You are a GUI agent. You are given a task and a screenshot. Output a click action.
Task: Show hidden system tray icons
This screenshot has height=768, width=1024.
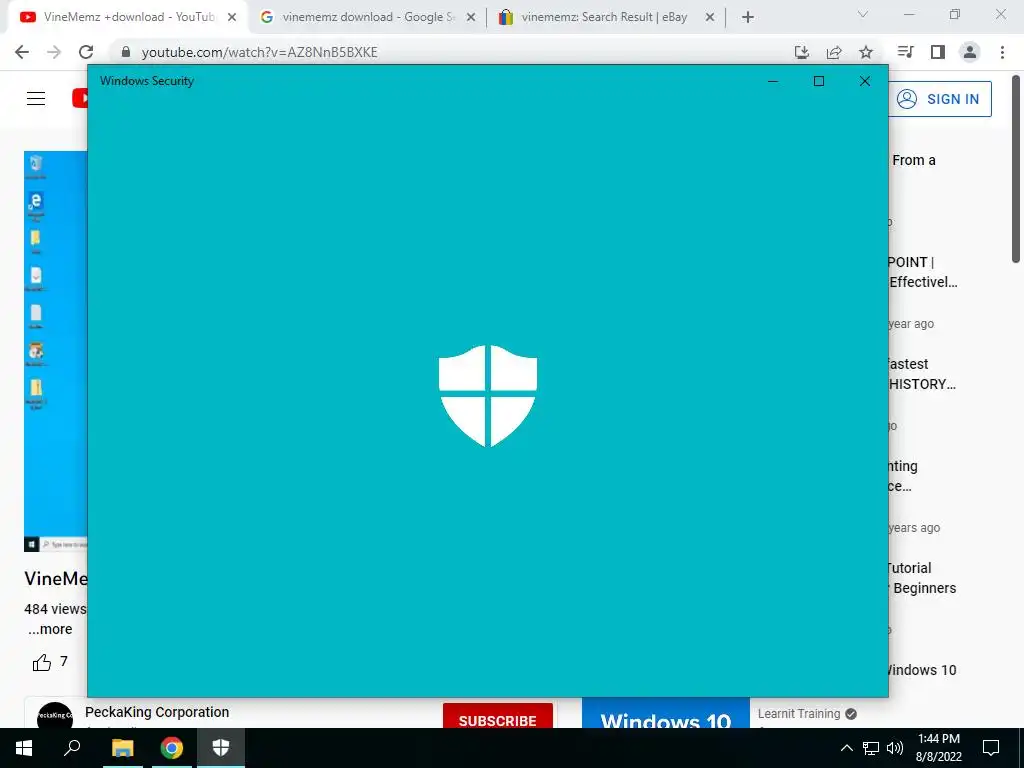846,748
